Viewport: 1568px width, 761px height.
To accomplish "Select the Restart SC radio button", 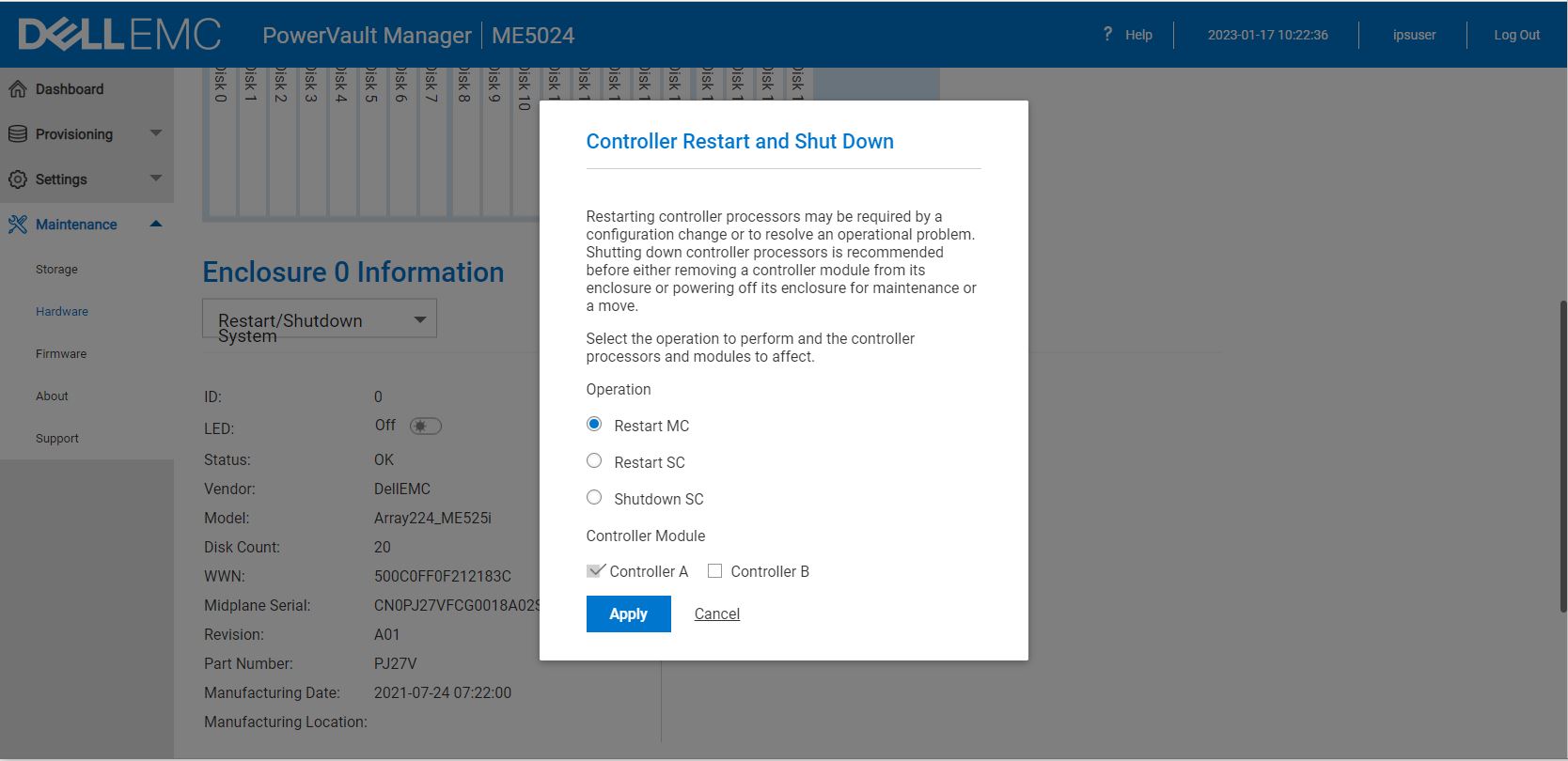I will [x=594, y=461].
